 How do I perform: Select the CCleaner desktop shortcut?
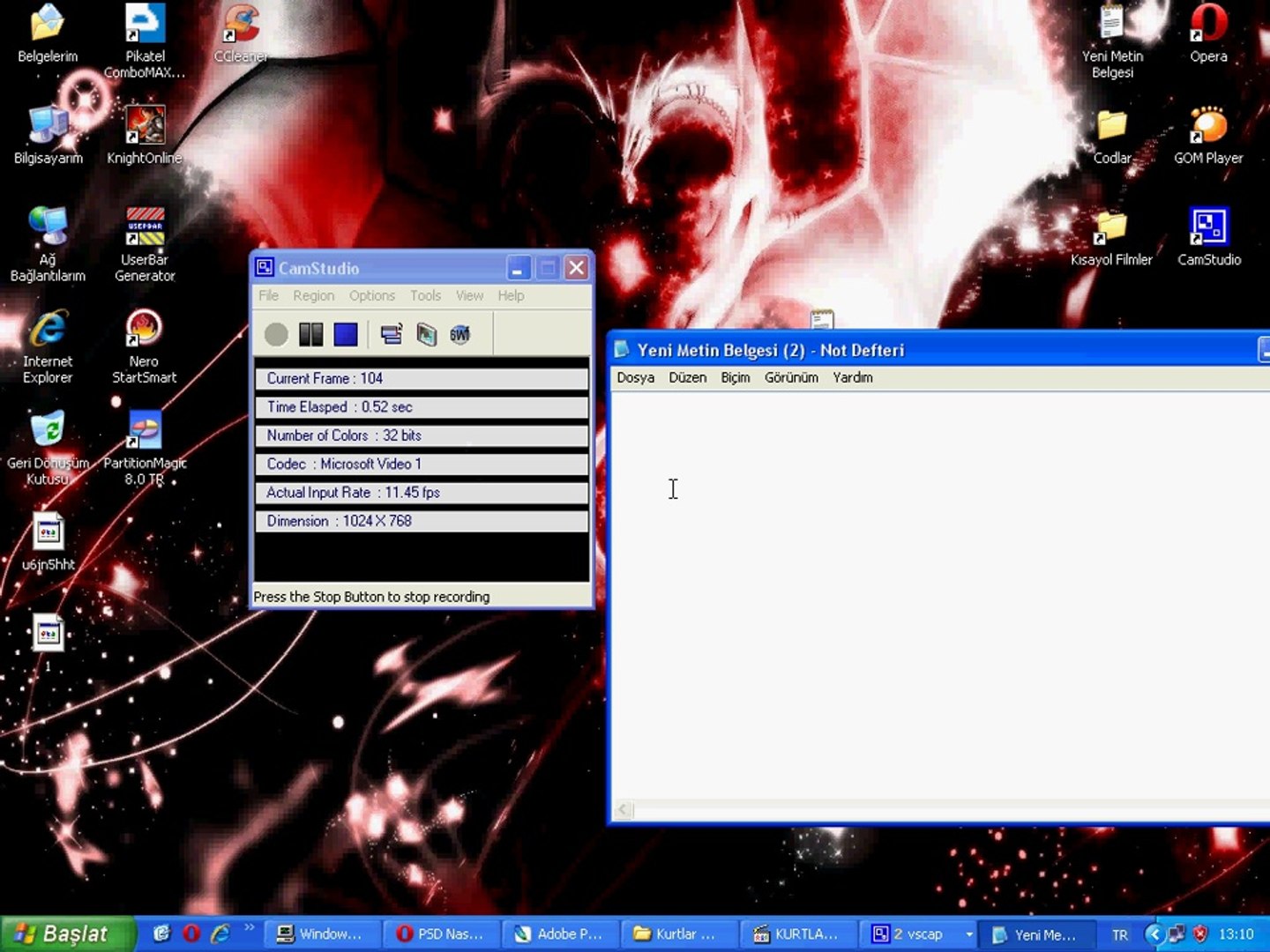[241, 33]
